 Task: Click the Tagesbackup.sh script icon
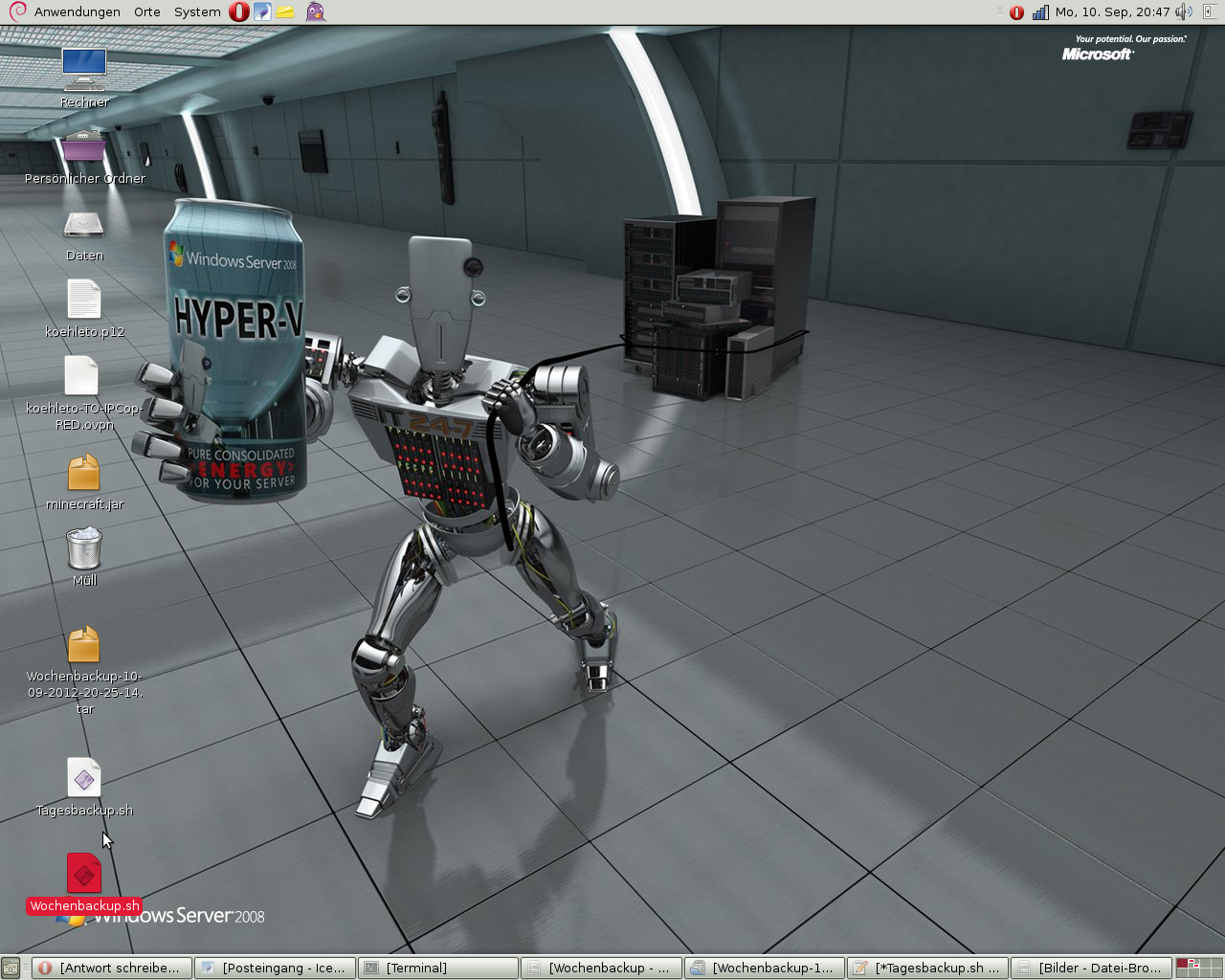[84, 778]
